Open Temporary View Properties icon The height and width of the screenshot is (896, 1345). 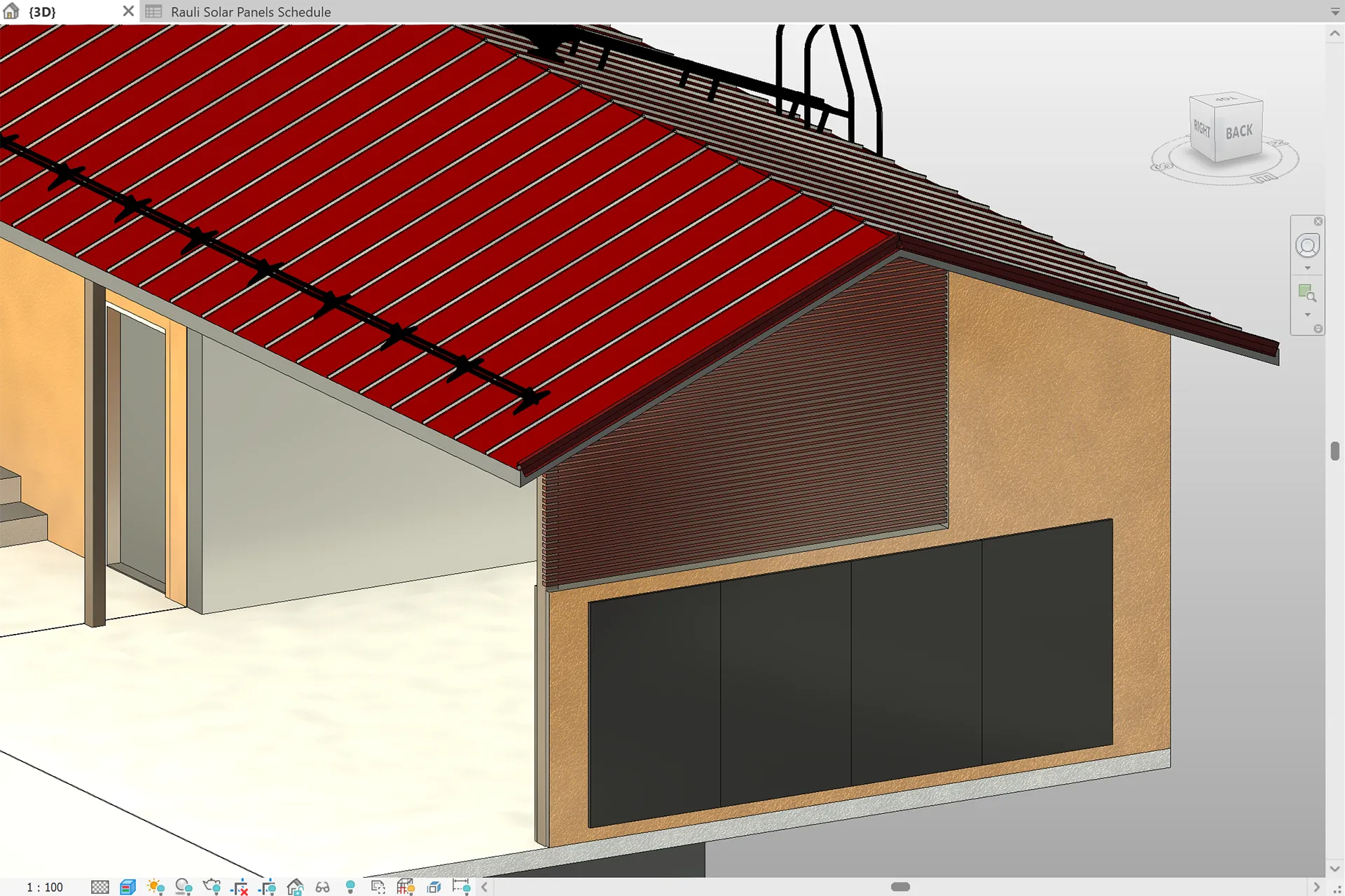[378, 887]
